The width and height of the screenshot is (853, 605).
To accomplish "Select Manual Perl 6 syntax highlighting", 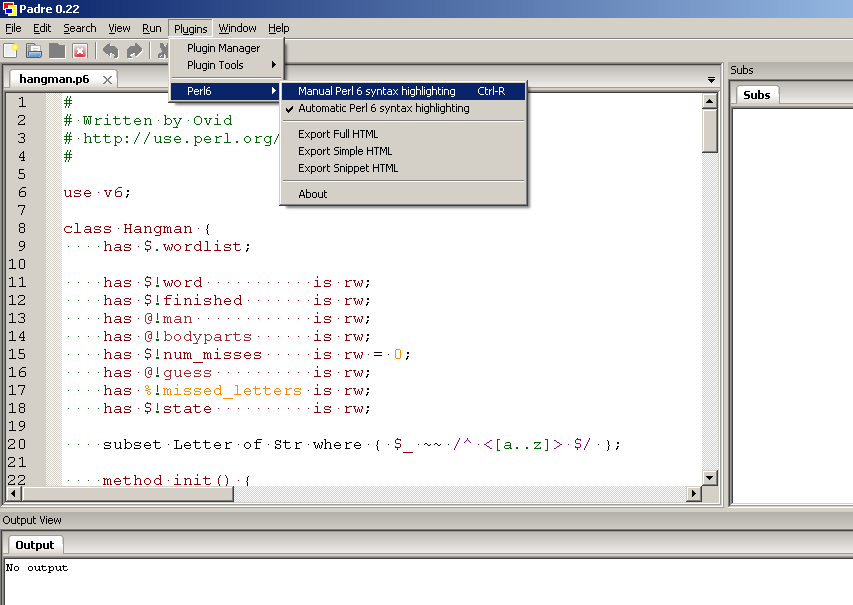I will [376, 91].
